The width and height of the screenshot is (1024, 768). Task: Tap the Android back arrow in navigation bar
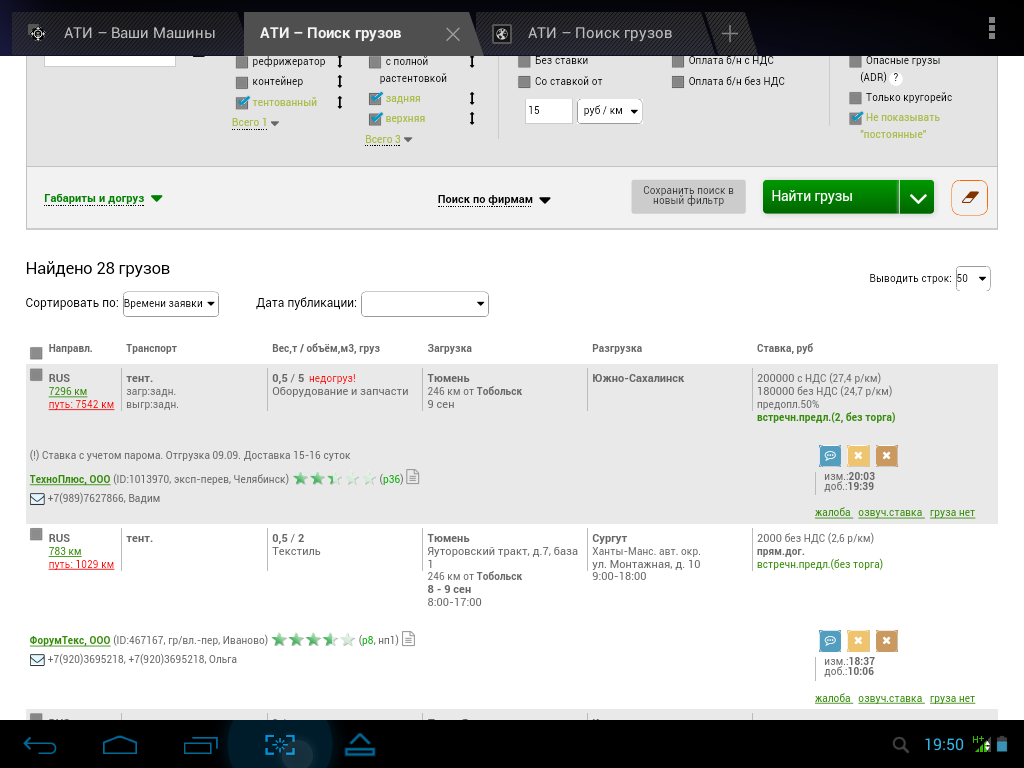[41, 745]
